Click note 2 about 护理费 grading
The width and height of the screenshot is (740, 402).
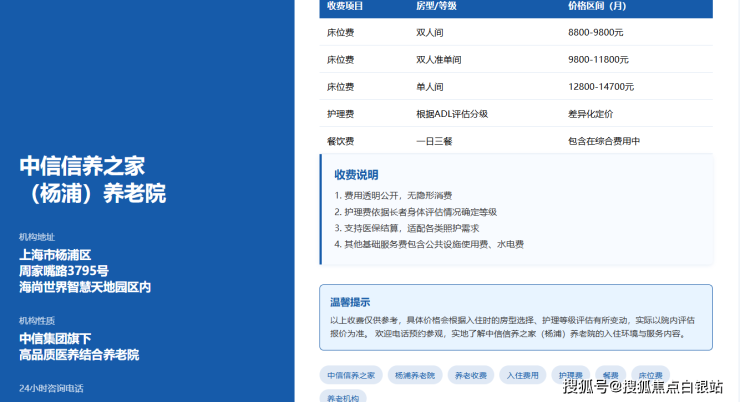[415, 212]
